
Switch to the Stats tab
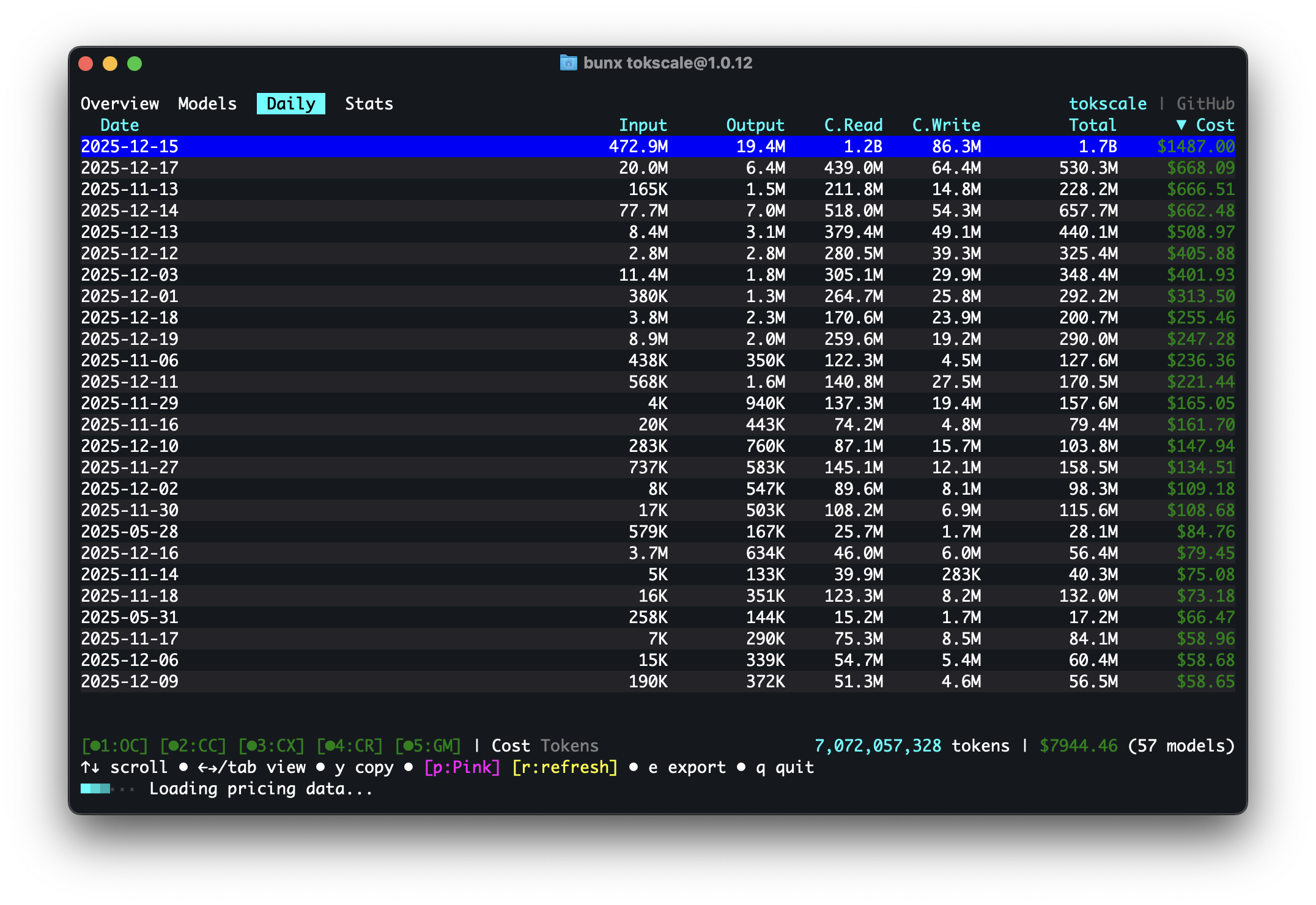[369, 103]
